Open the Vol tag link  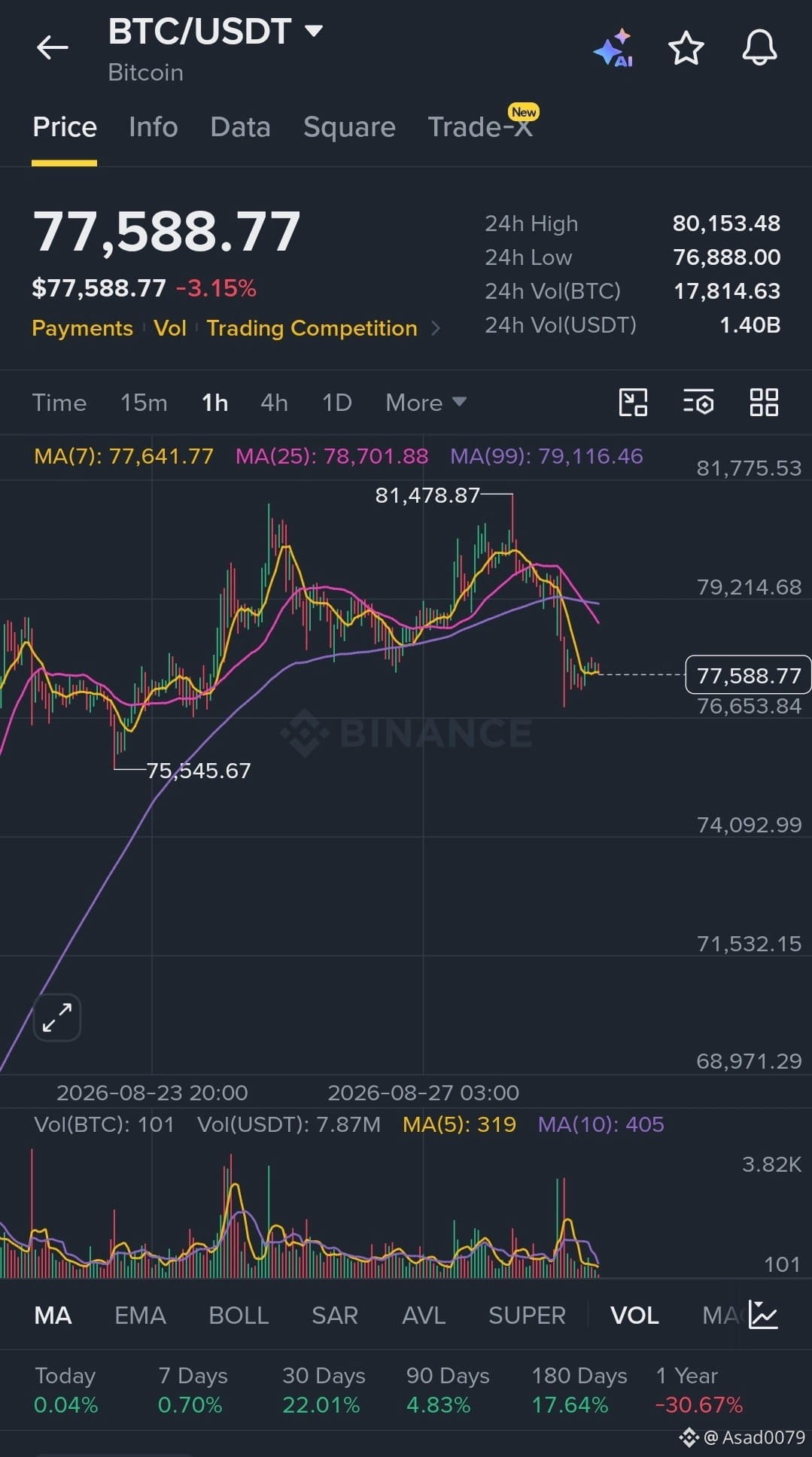coord(170,328)
